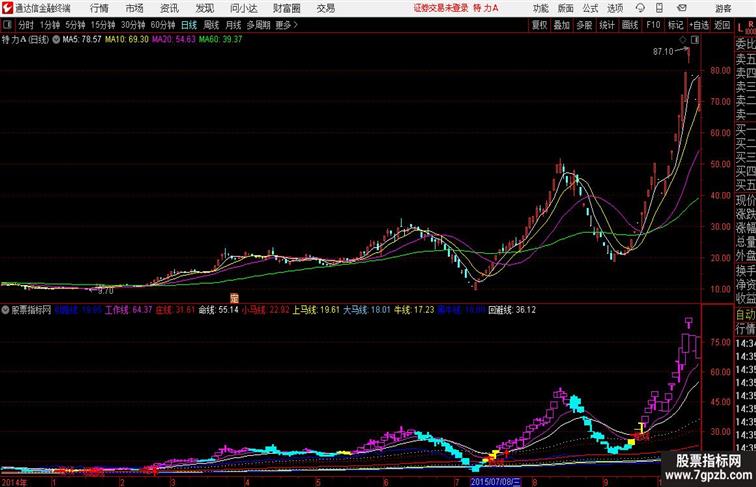Click the MA20: 54.63 value label
Image resolution: width=756 pixels, height=487 pixels.
pos(174,40)
